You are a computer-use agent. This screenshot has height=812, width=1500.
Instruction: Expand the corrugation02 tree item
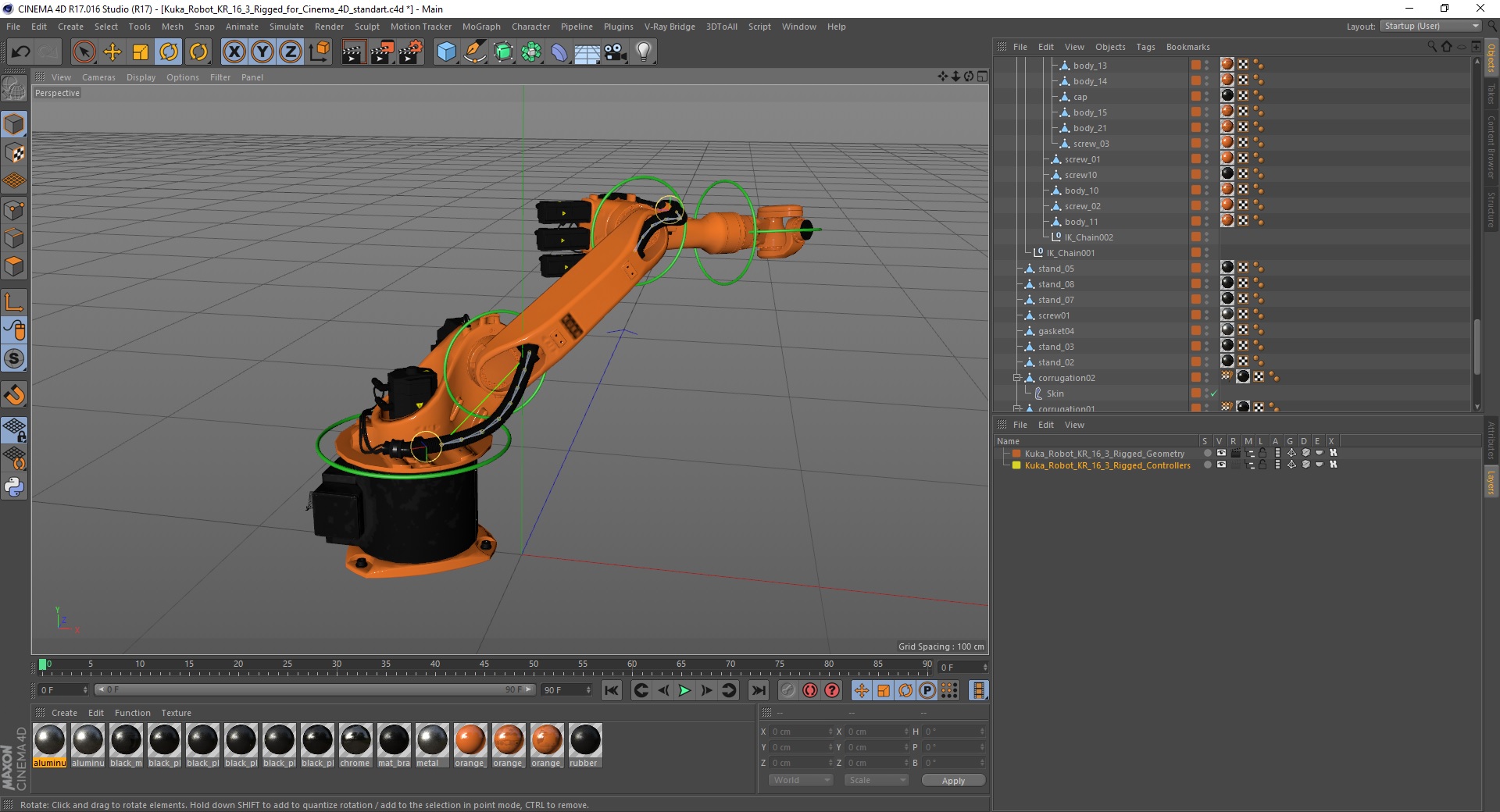coord(1017,378)
